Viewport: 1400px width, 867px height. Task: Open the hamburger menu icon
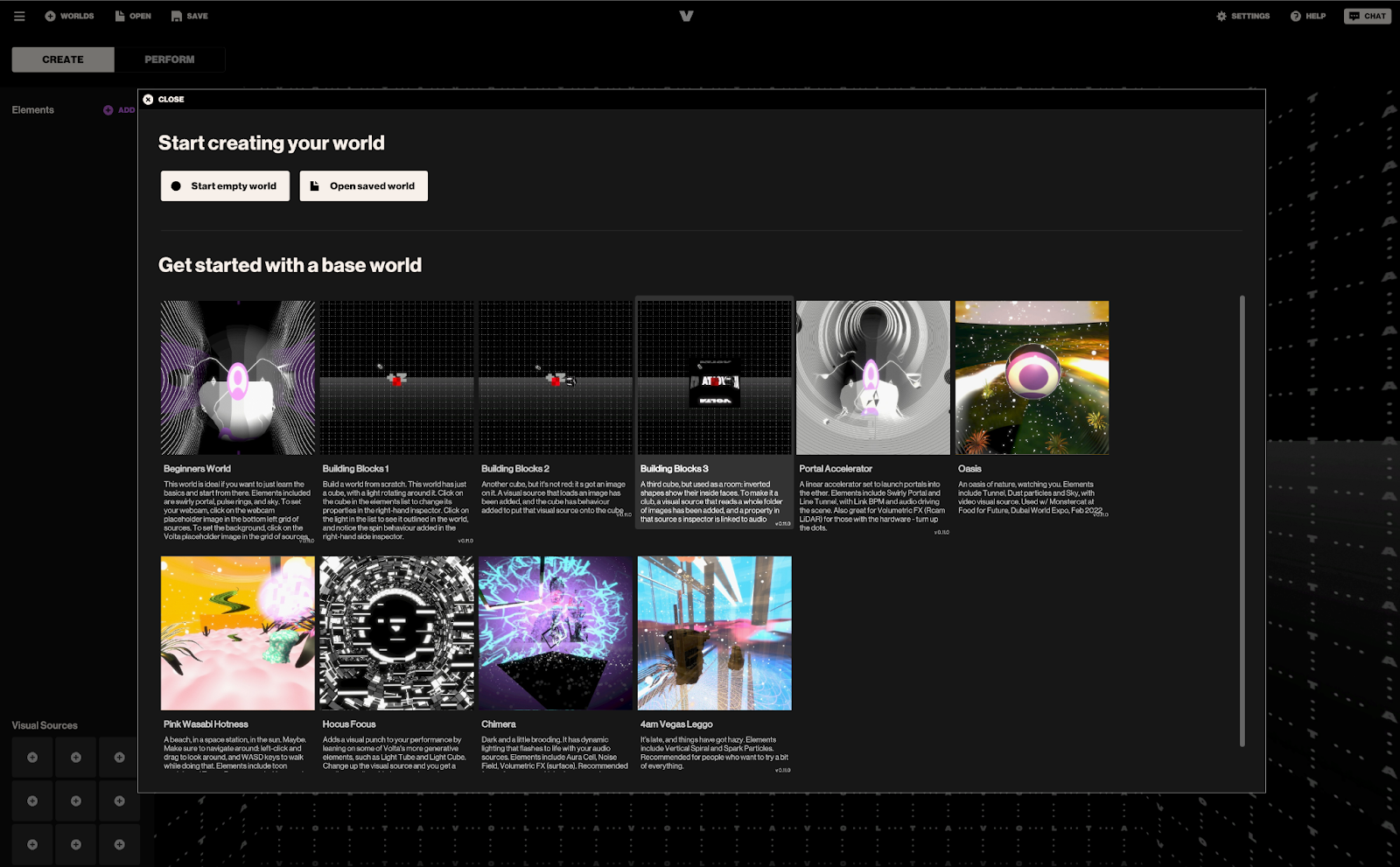coord(19,16)
